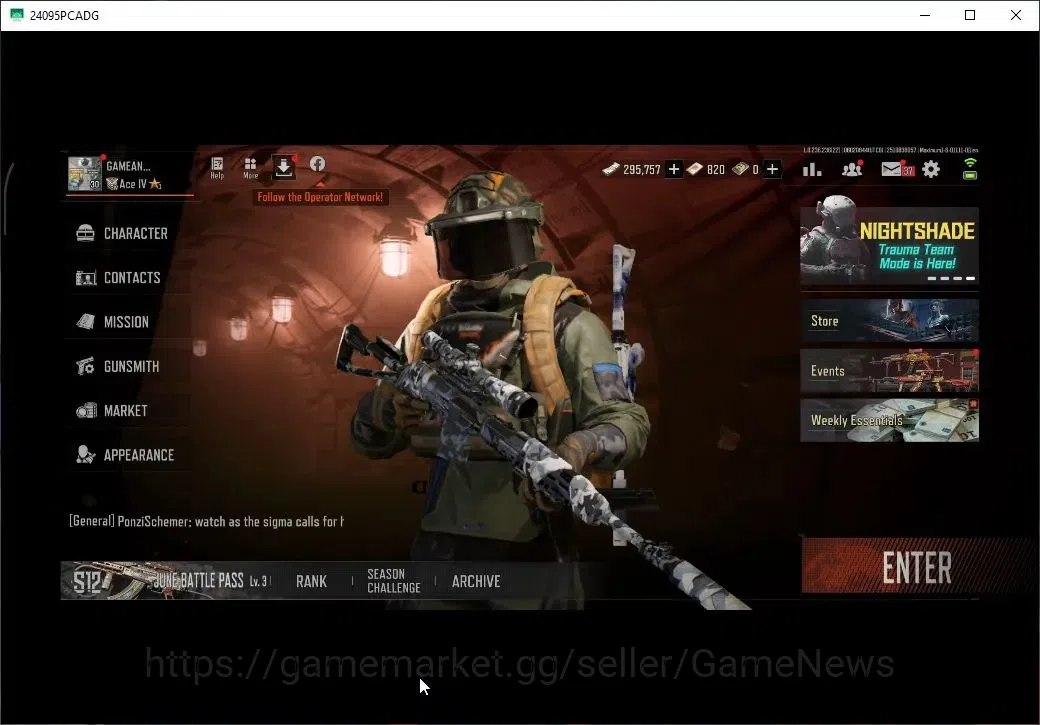Click the Contacts icon
This screenshot has width=1040, height=725.
86,277
